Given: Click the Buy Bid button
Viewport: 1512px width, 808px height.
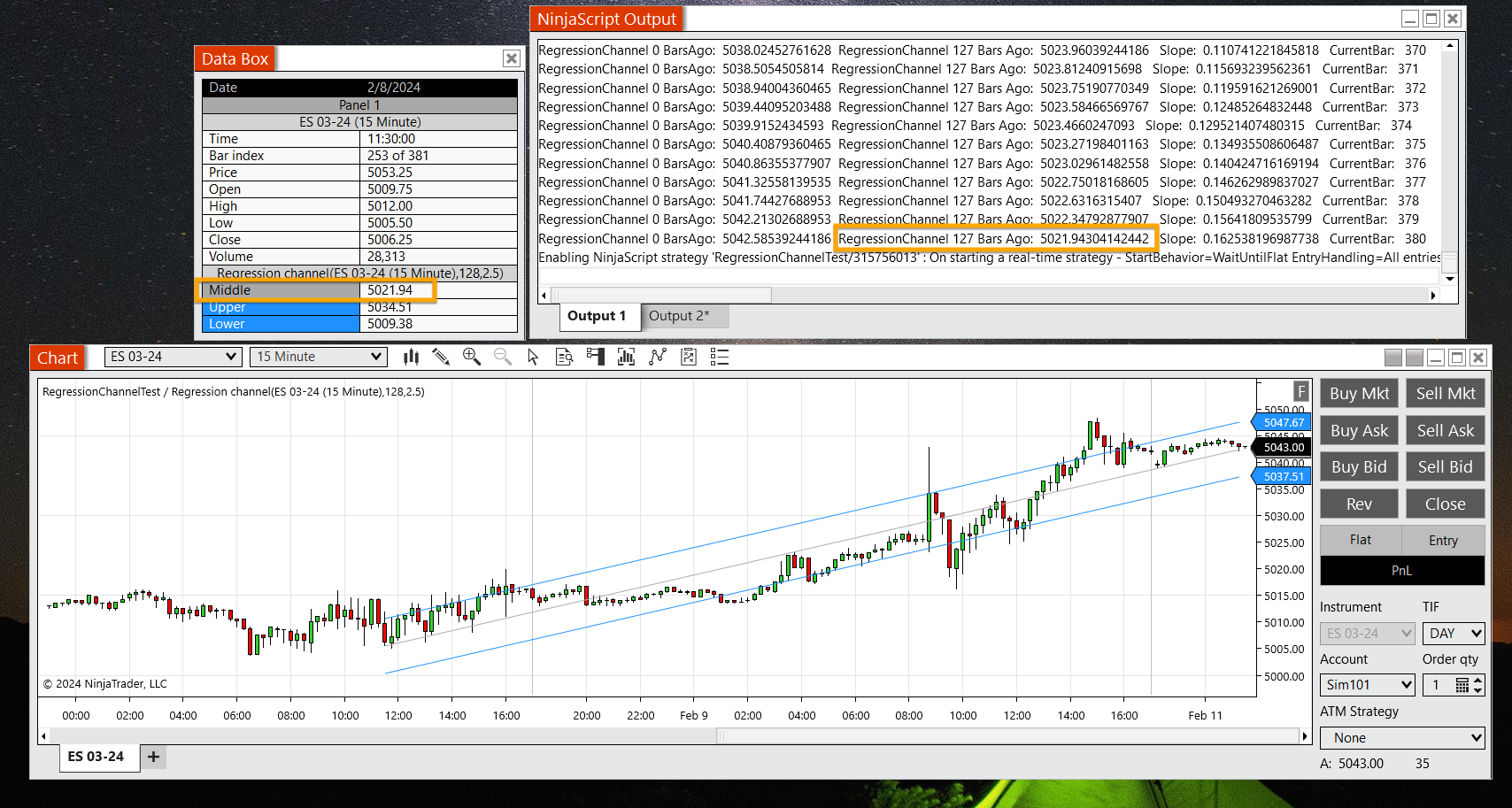Looking at the screenshot, I should [1359, 467].
